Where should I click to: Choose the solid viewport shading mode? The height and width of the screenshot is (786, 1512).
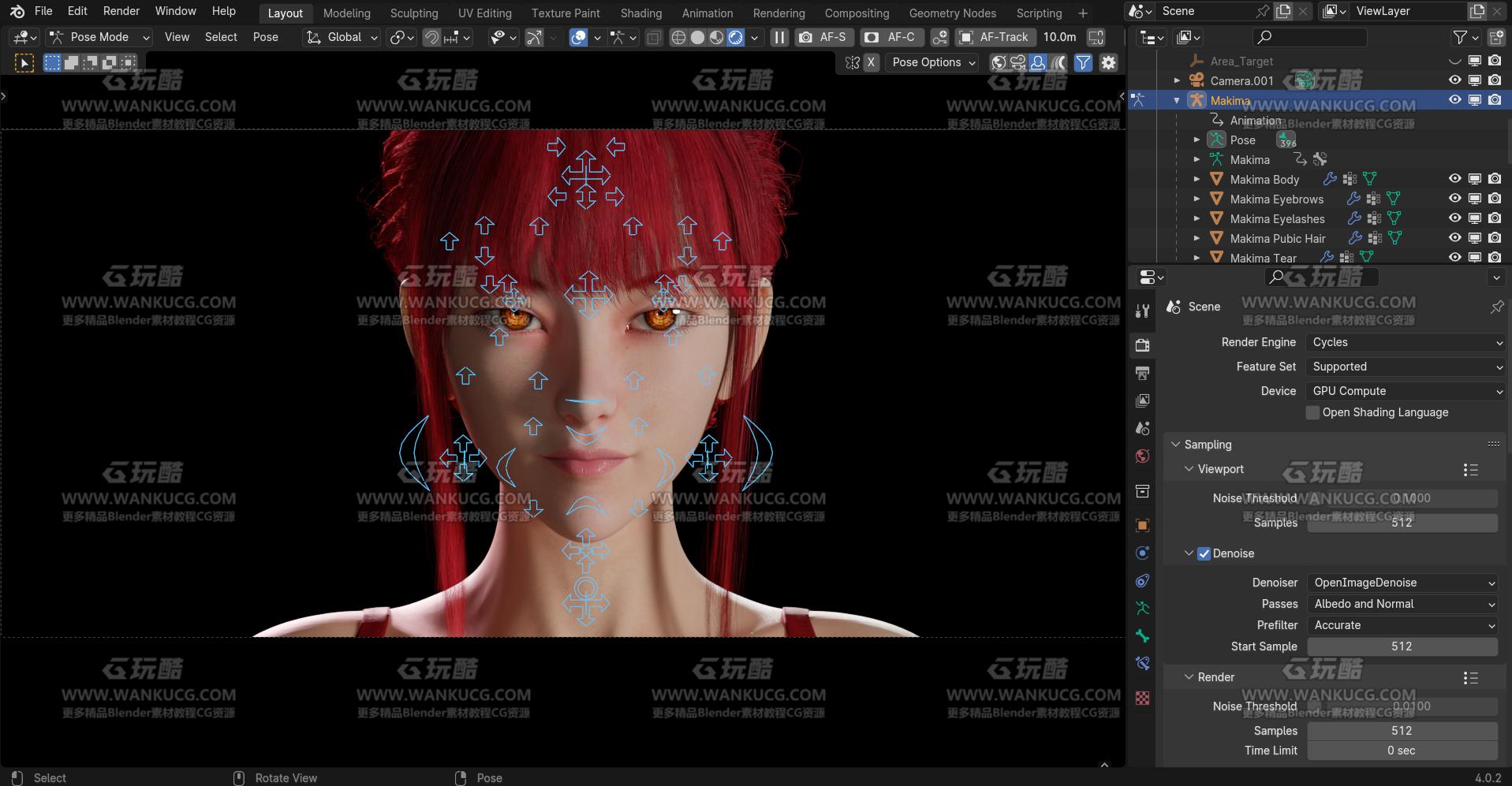point(697,37)
